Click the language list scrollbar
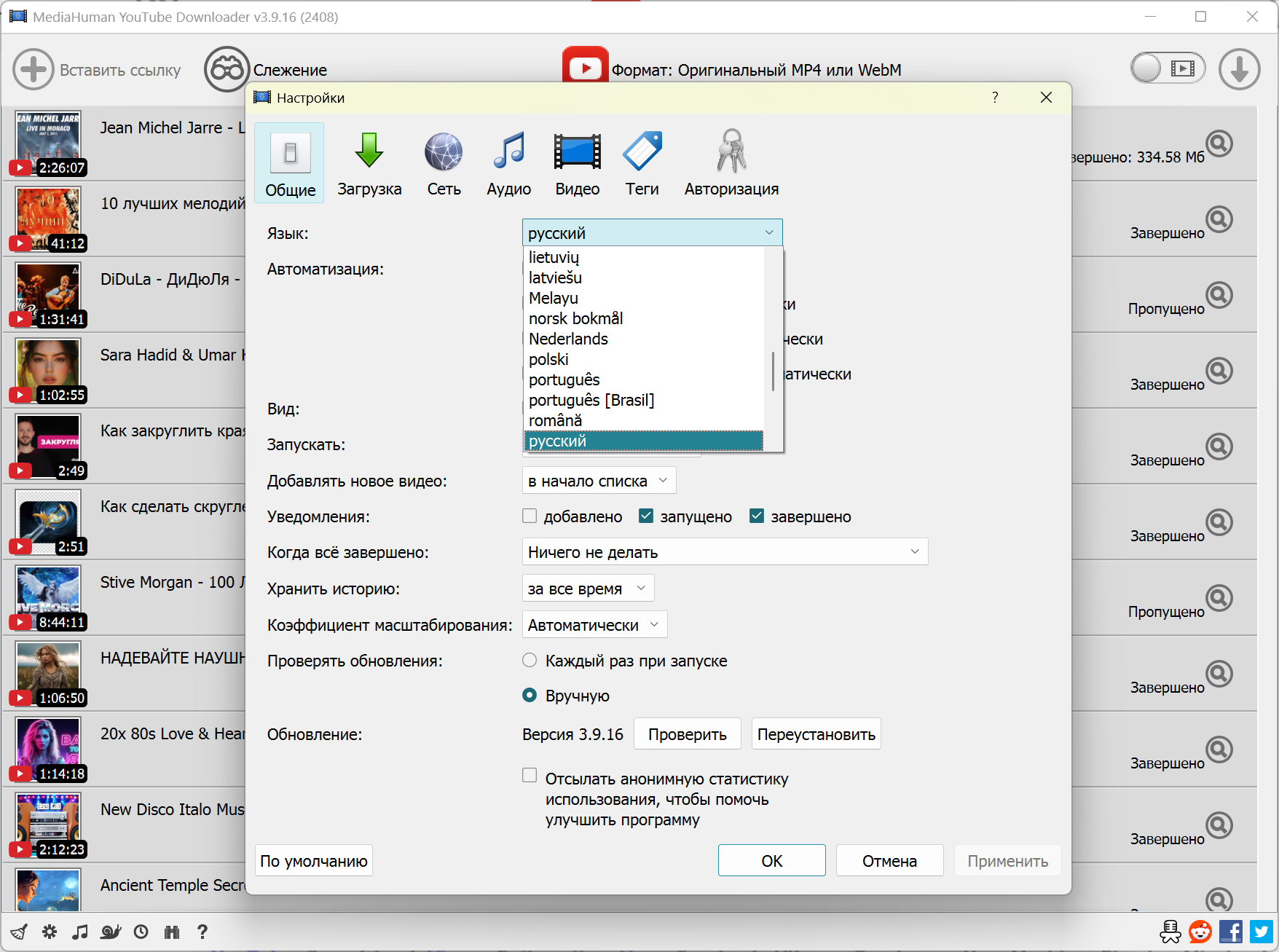 pos(773,371)
